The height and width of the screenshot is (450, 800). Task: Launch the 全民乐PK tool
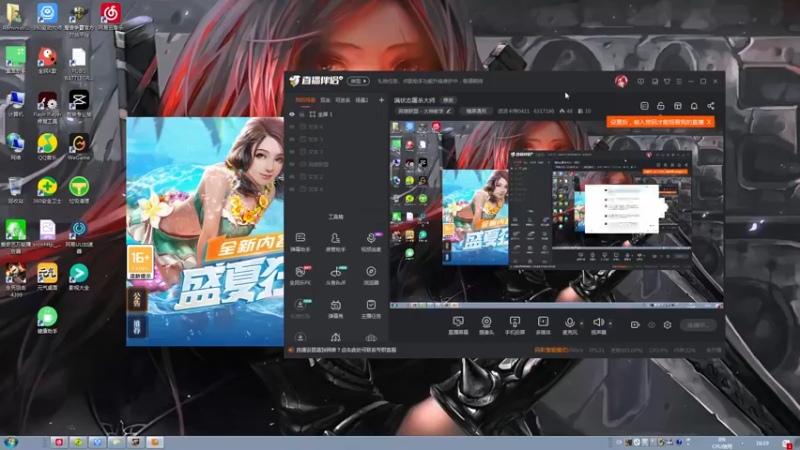(300, 275)
